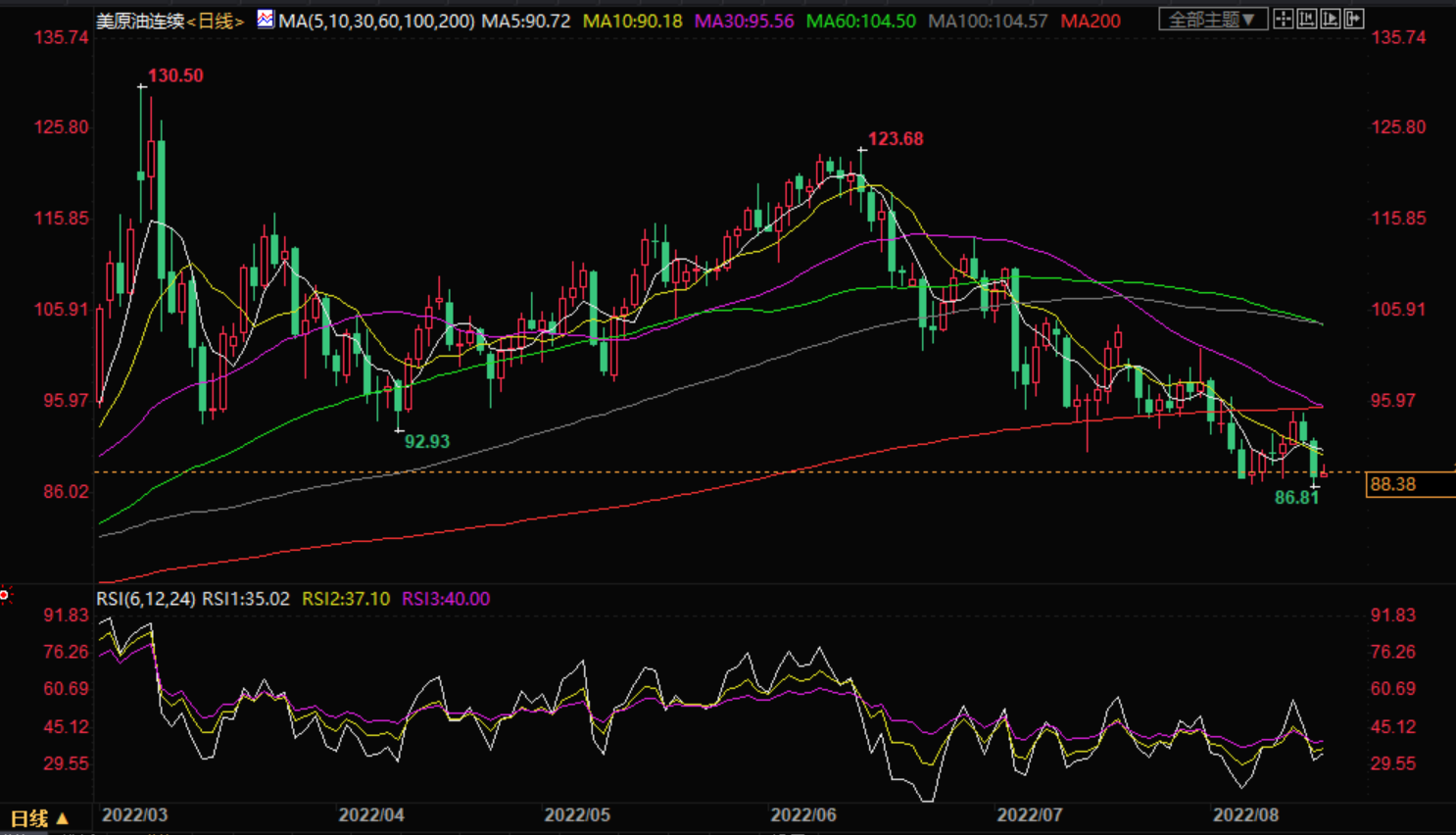Screen dimensions: 1456x835
Task: Click the MA200 red legend label
Action: pos(1090,21)
